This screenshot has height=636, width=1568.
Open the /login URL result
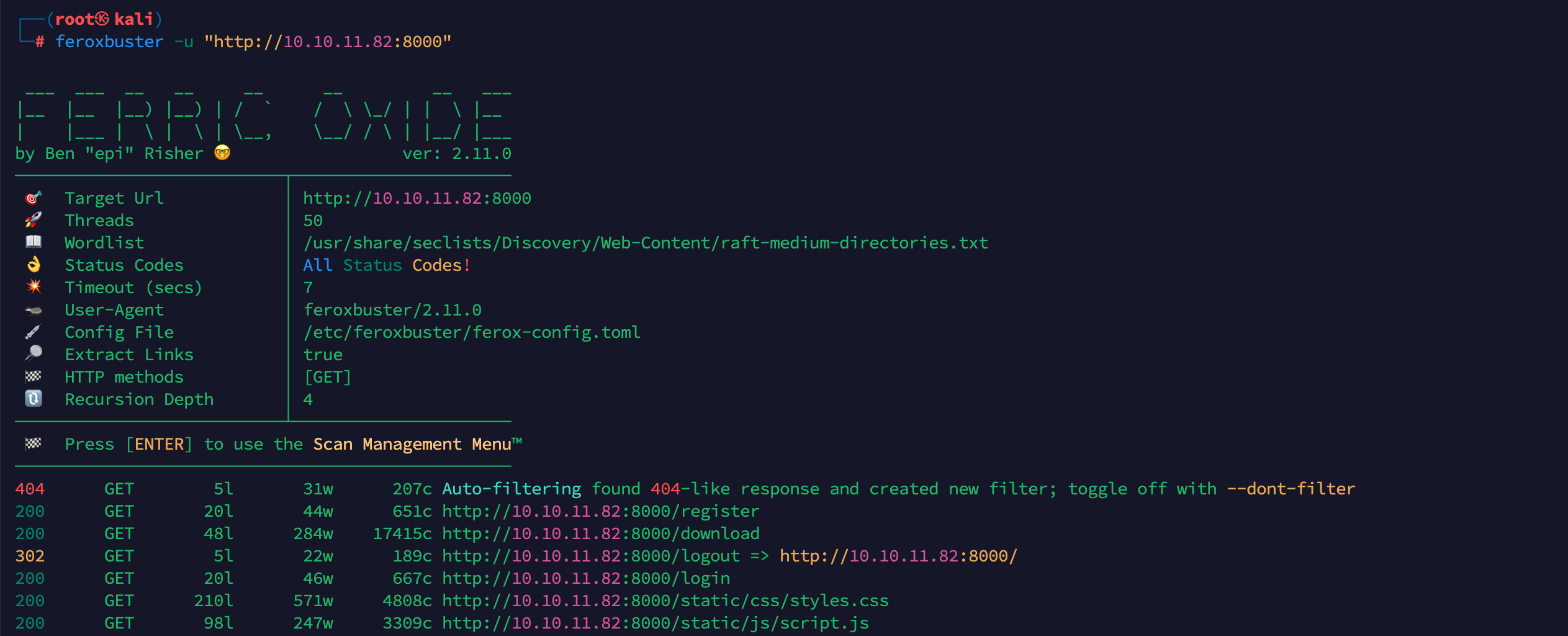586,578
